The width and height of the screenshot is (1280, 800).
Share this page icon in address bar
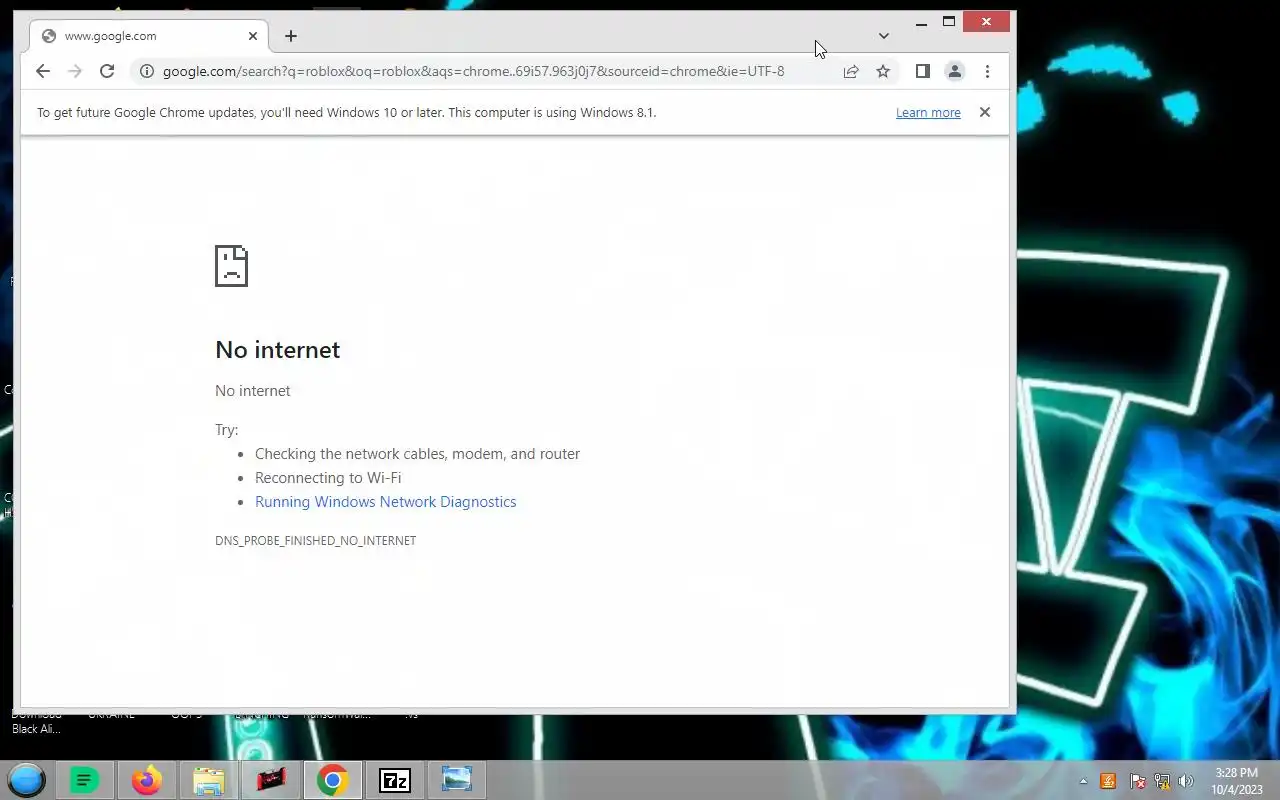[x=851, y=71]
